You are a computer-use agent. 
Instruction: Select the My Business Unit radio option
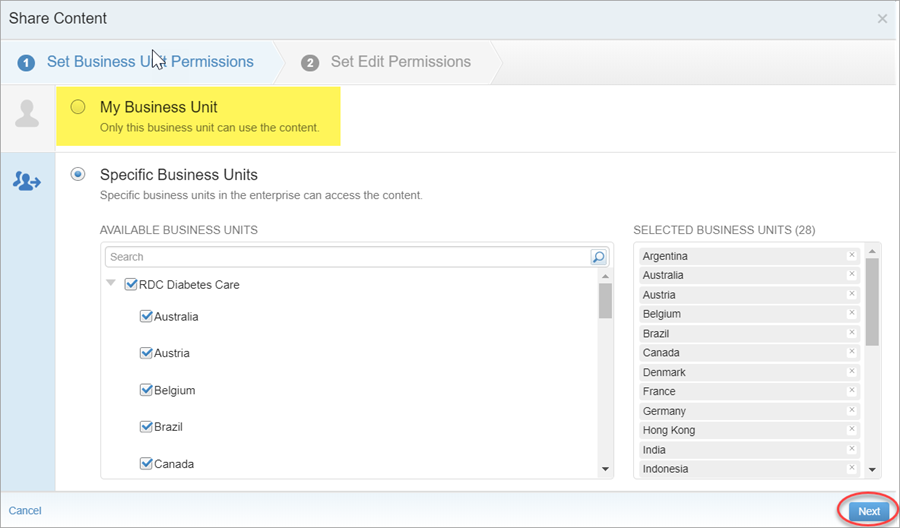coord(78,107)
